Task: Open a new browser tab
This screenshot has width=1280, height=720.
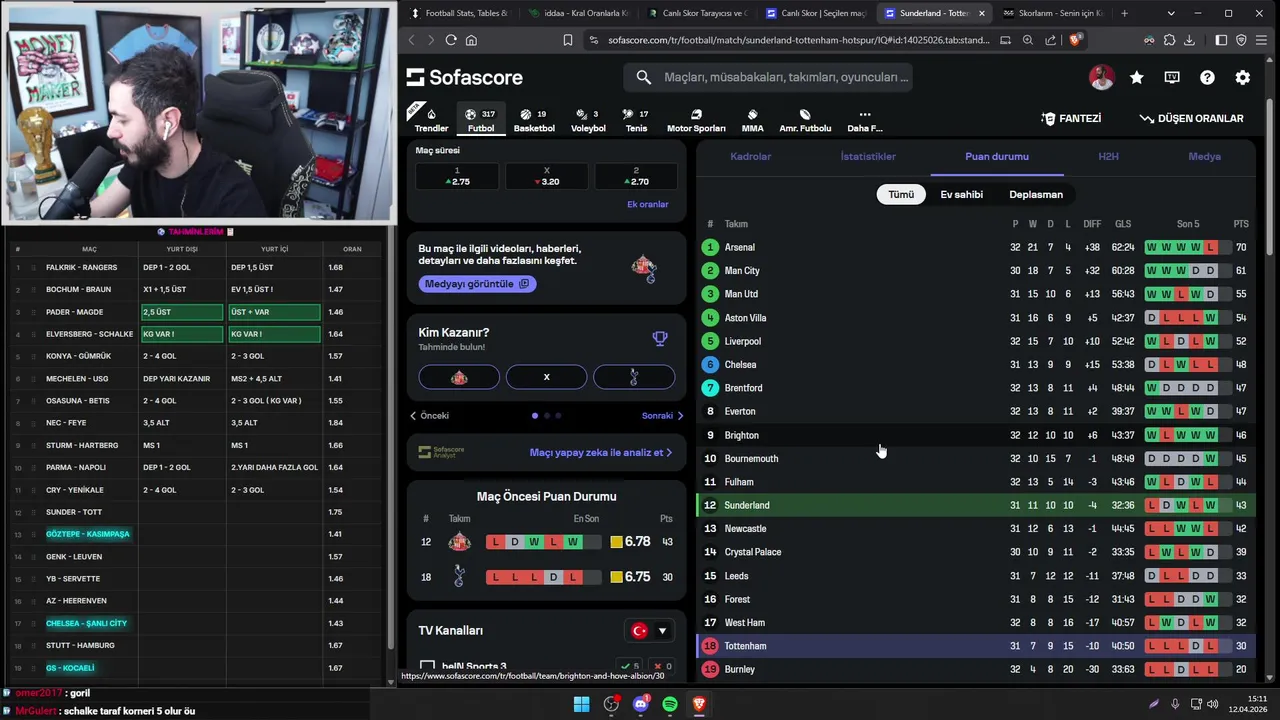Action: (1125, 13)
